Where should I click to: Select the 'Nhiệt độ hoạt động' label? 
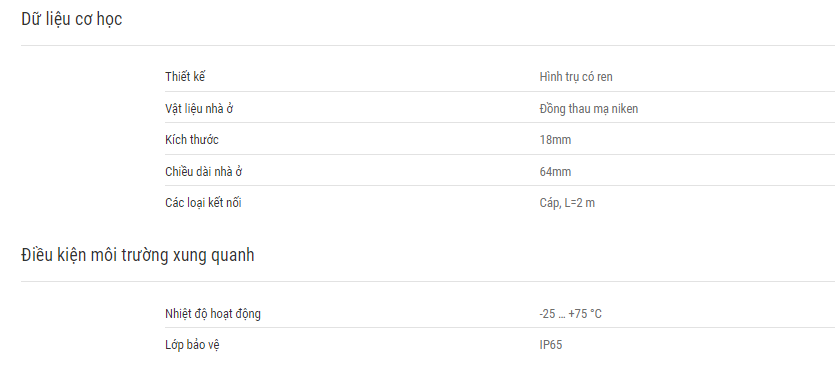[x=213, y=314]
